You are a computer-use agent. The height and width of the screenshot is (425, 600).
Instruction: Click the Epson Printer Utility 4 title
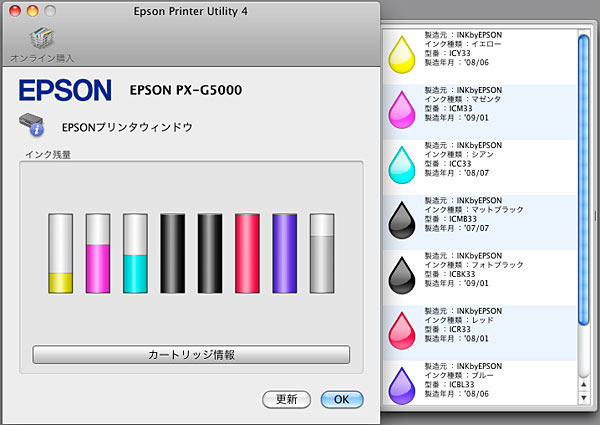pos(190,11)
